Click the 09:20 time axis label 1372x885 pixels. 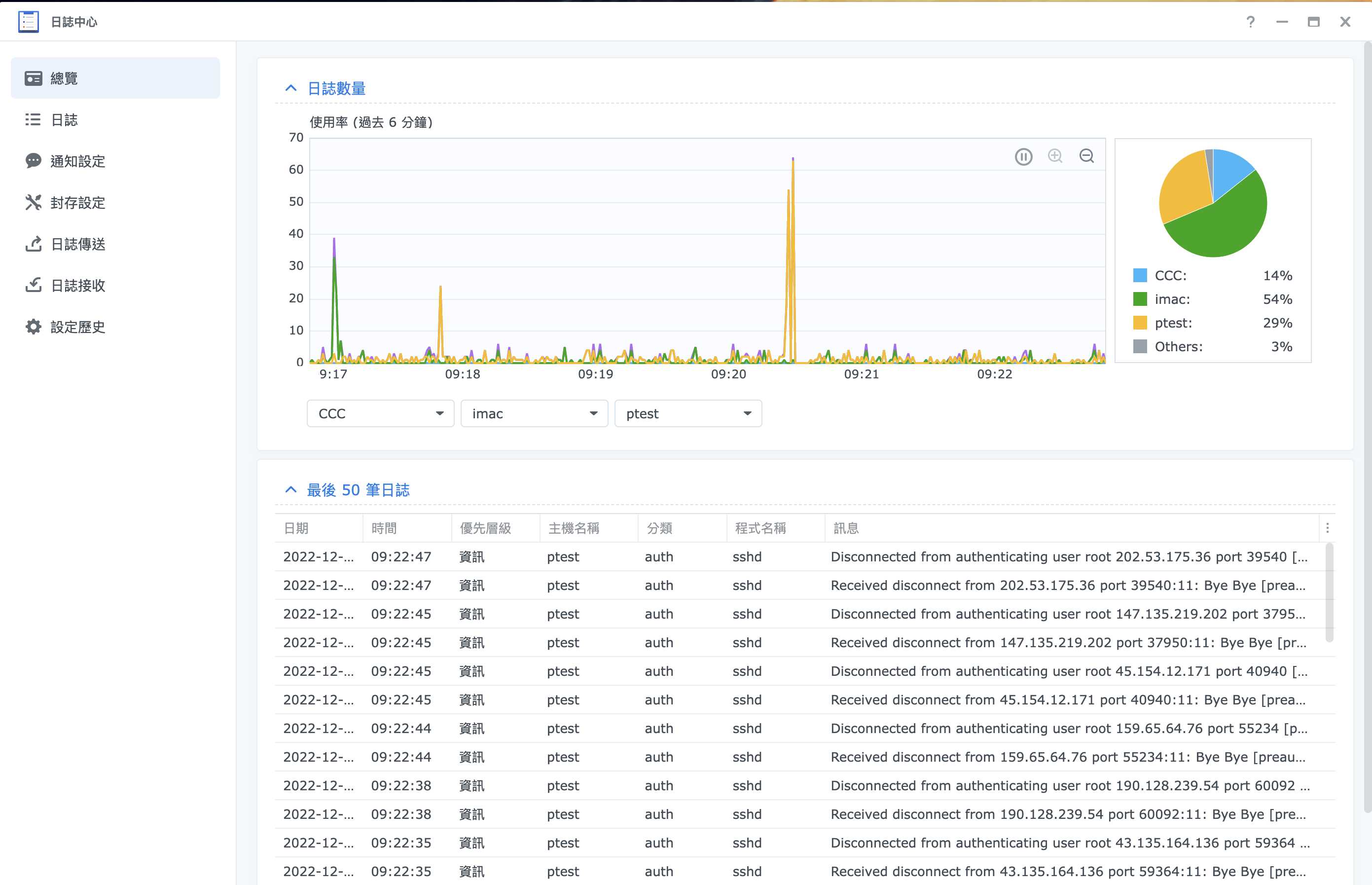[728, 374]
